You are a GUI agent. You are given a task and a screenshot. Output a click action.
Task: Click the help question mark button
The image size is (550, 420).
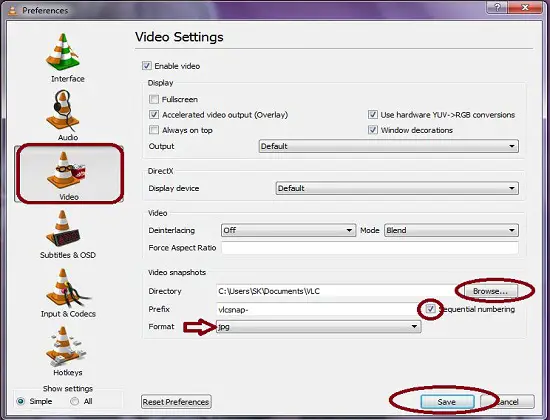[498, 7]
